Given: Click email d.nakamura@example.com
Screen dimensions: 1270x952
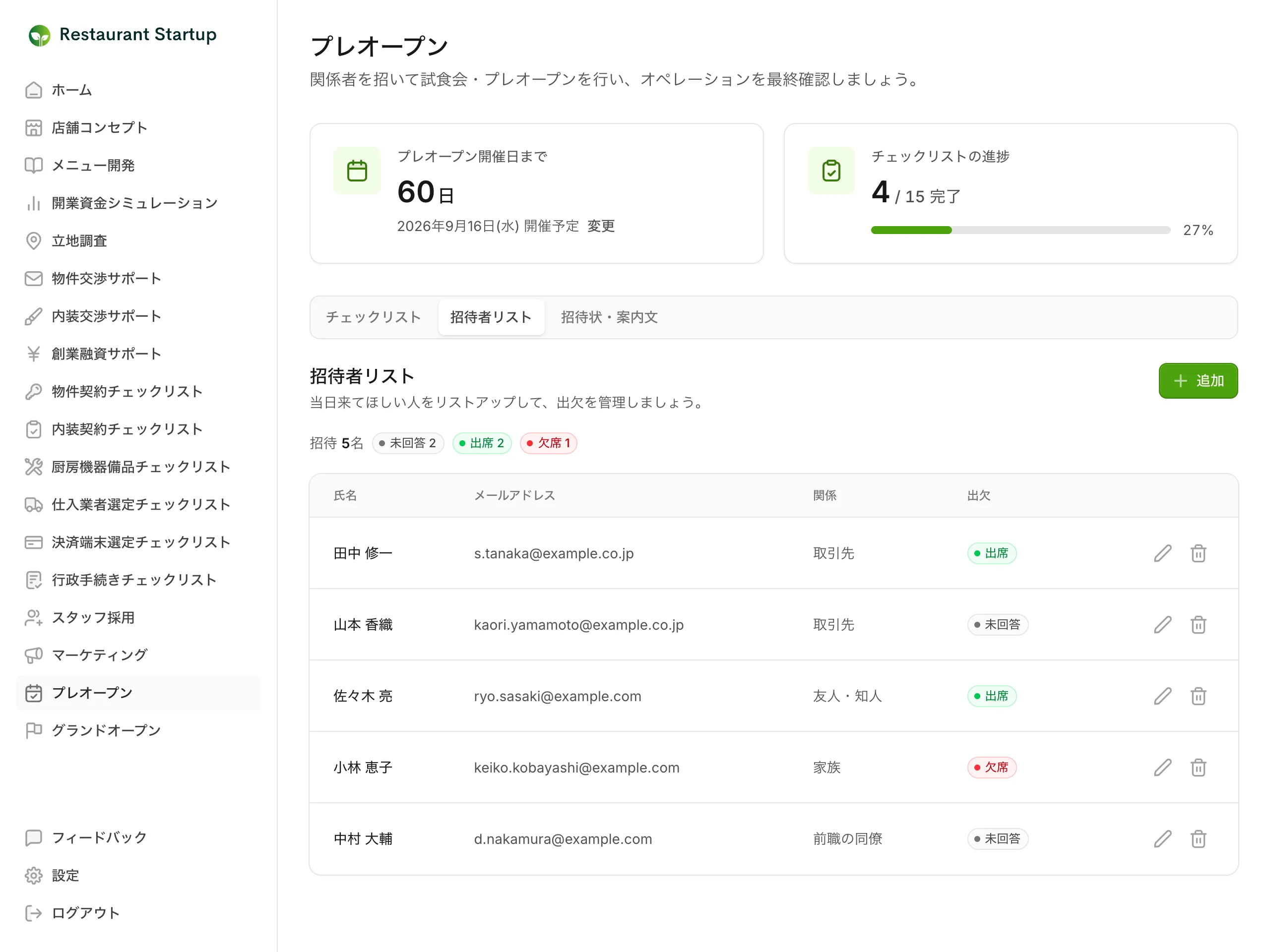Looking at the screenshot, I should [x=563, y=839].
